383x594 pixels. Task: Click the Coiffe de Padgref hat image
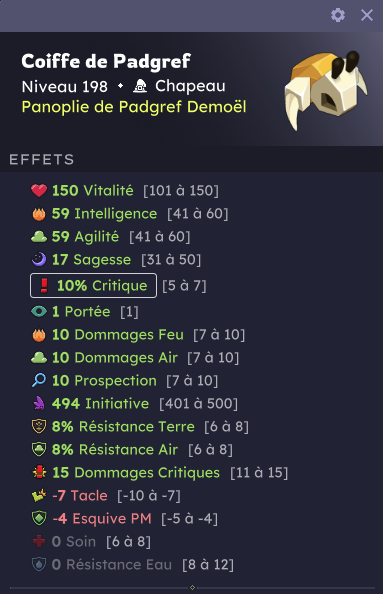(325, 90)
